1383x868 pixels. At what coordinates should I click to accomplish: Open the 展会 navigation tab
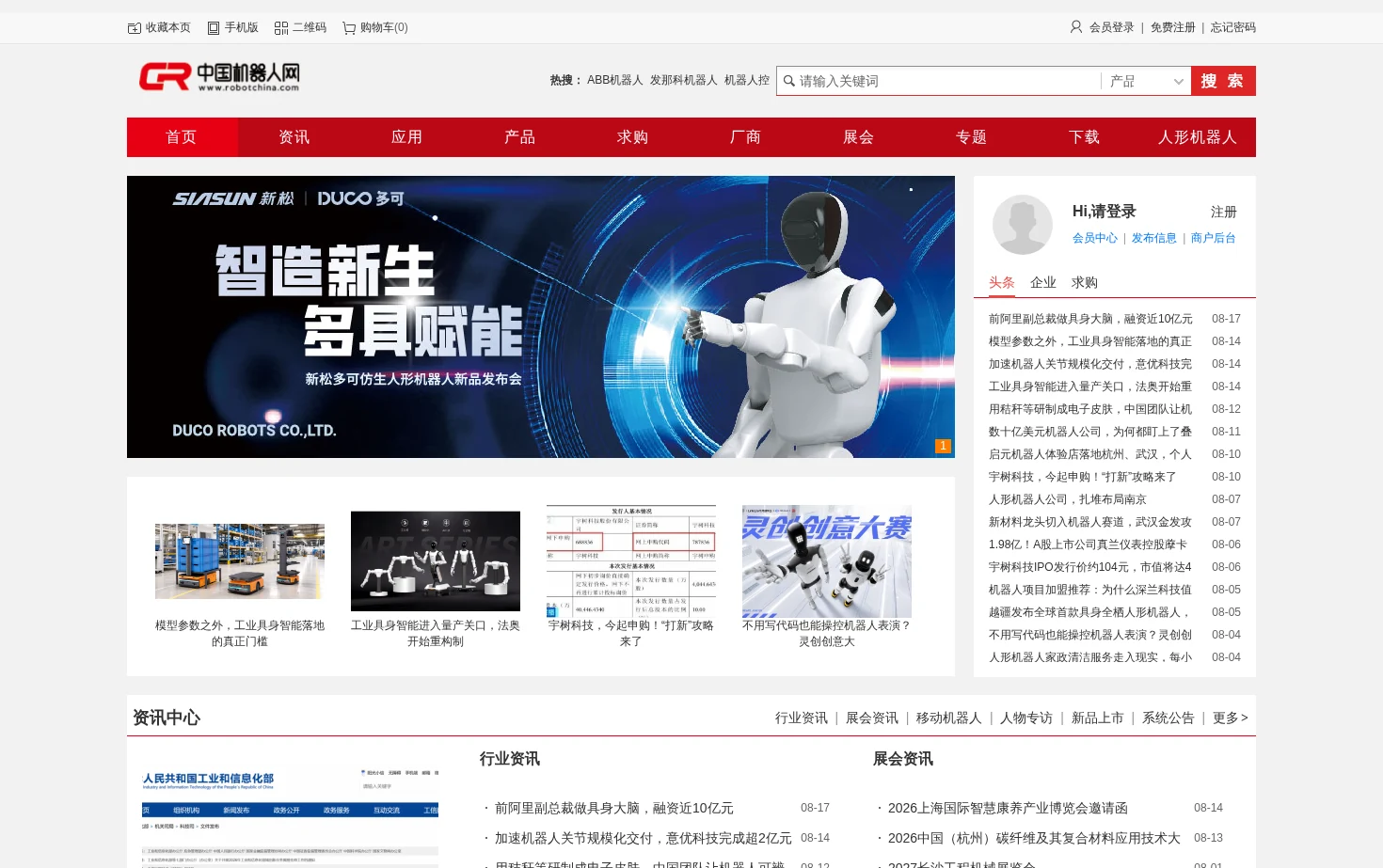(x=859, y=137)
